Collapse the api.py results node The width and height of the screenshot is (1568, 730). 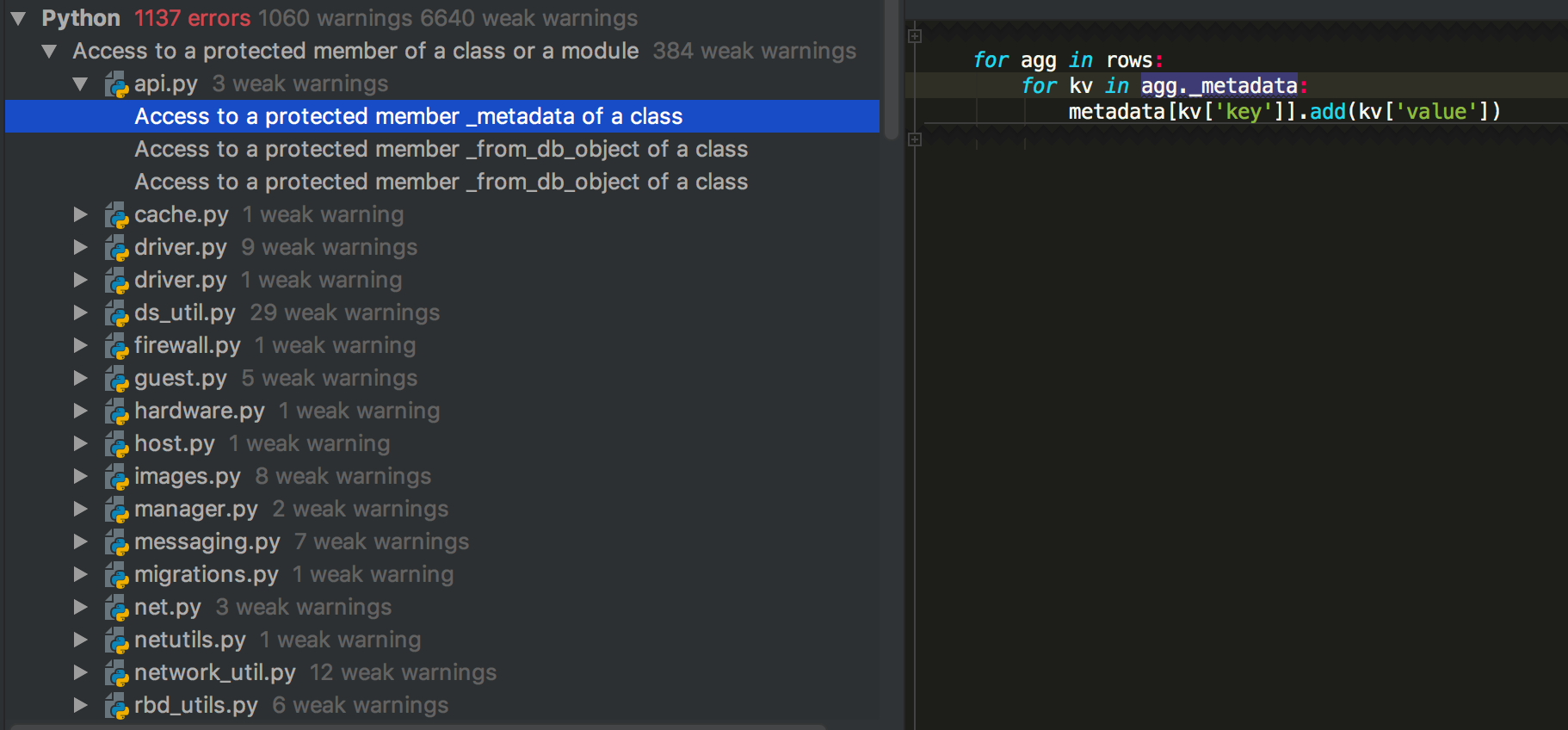[80, 84]
